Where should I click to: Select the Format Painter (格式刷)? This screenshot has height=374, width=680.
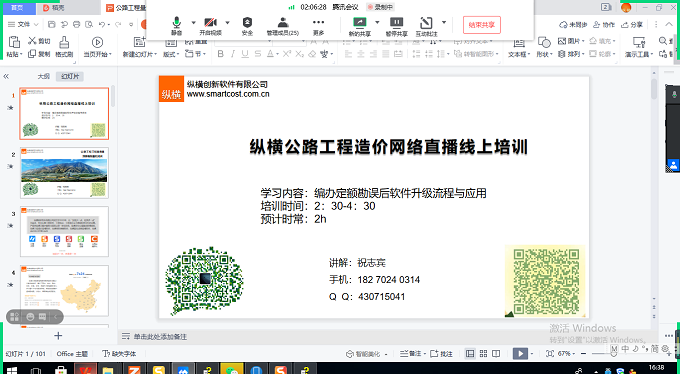(x=64, y=47)
